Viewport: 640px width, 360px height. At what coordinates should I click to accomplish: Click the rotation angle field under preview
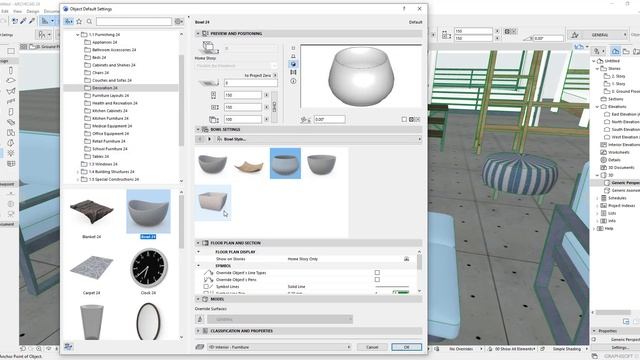point(329,119)
